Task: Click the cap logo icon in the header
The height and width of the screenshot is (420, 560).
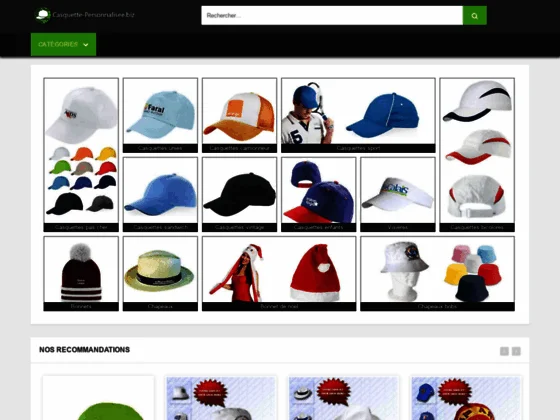Action: [x=43, y=15]
